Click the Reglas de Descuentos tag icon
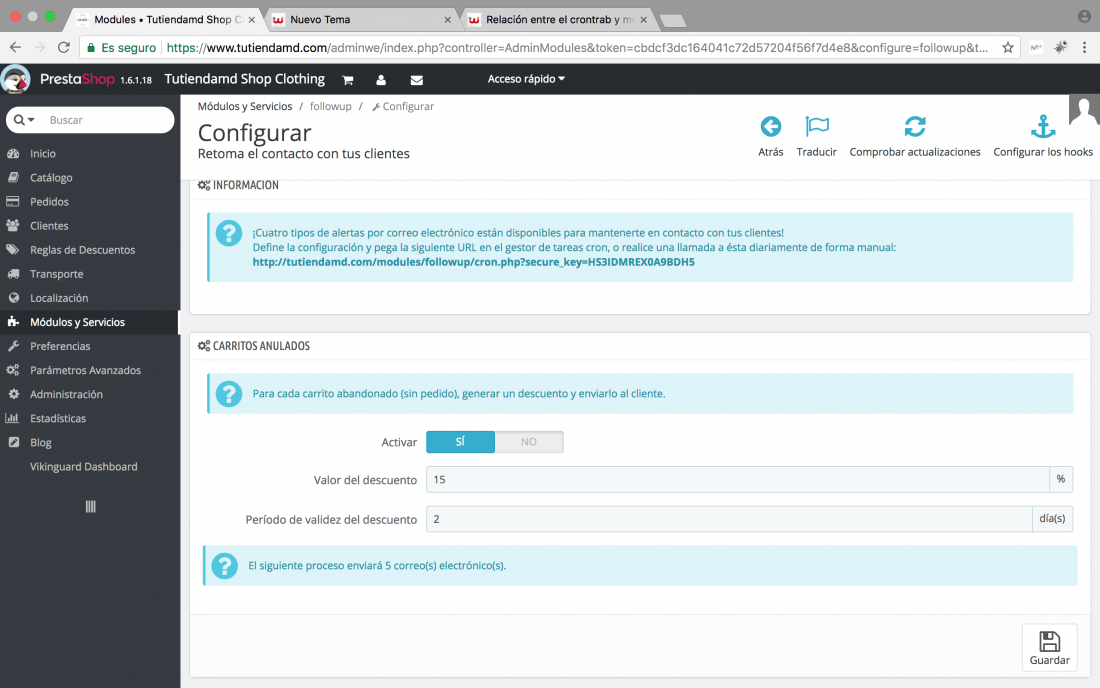This screenshot has height=688, width=1100. click(x=13, y=250)
